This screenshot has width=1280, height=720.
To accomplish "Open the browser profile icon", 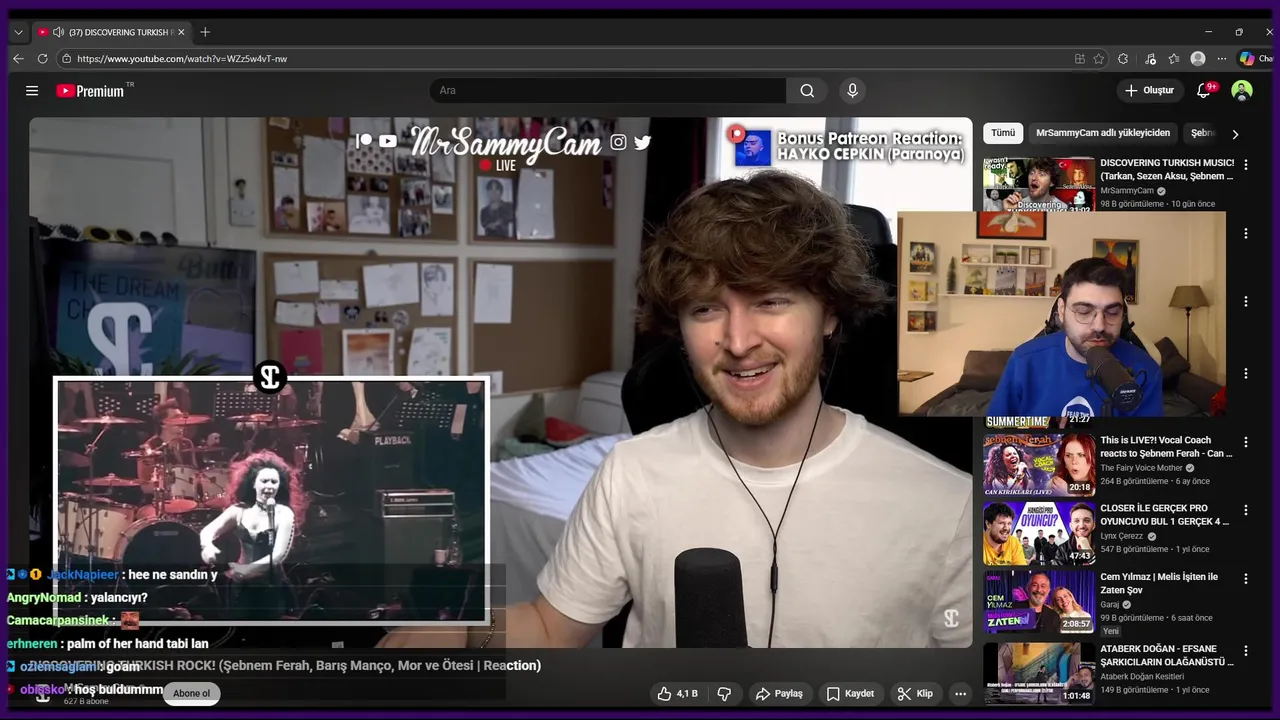I will pyautogui.click(x=1198, y=59).
